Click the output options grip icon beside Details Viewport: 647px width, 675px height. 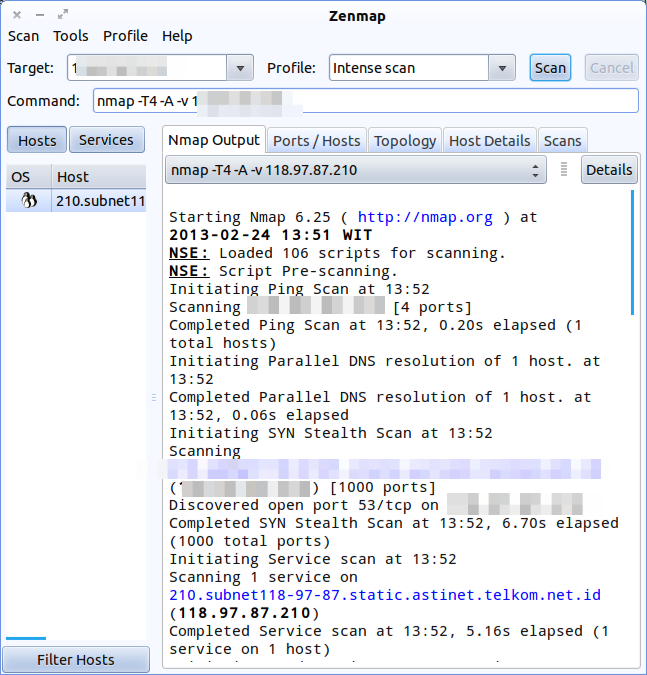pos(564,169)
